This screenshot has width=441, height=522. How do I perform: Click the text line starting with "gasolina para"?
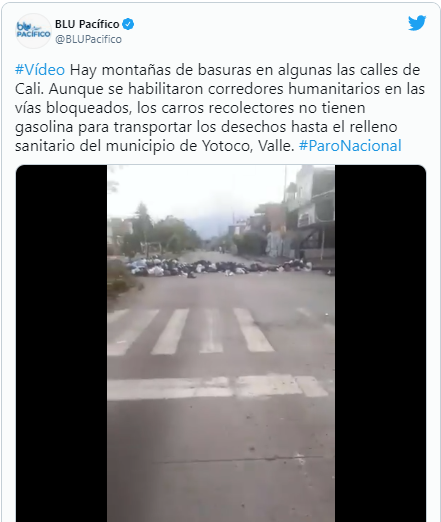(206, 127)
